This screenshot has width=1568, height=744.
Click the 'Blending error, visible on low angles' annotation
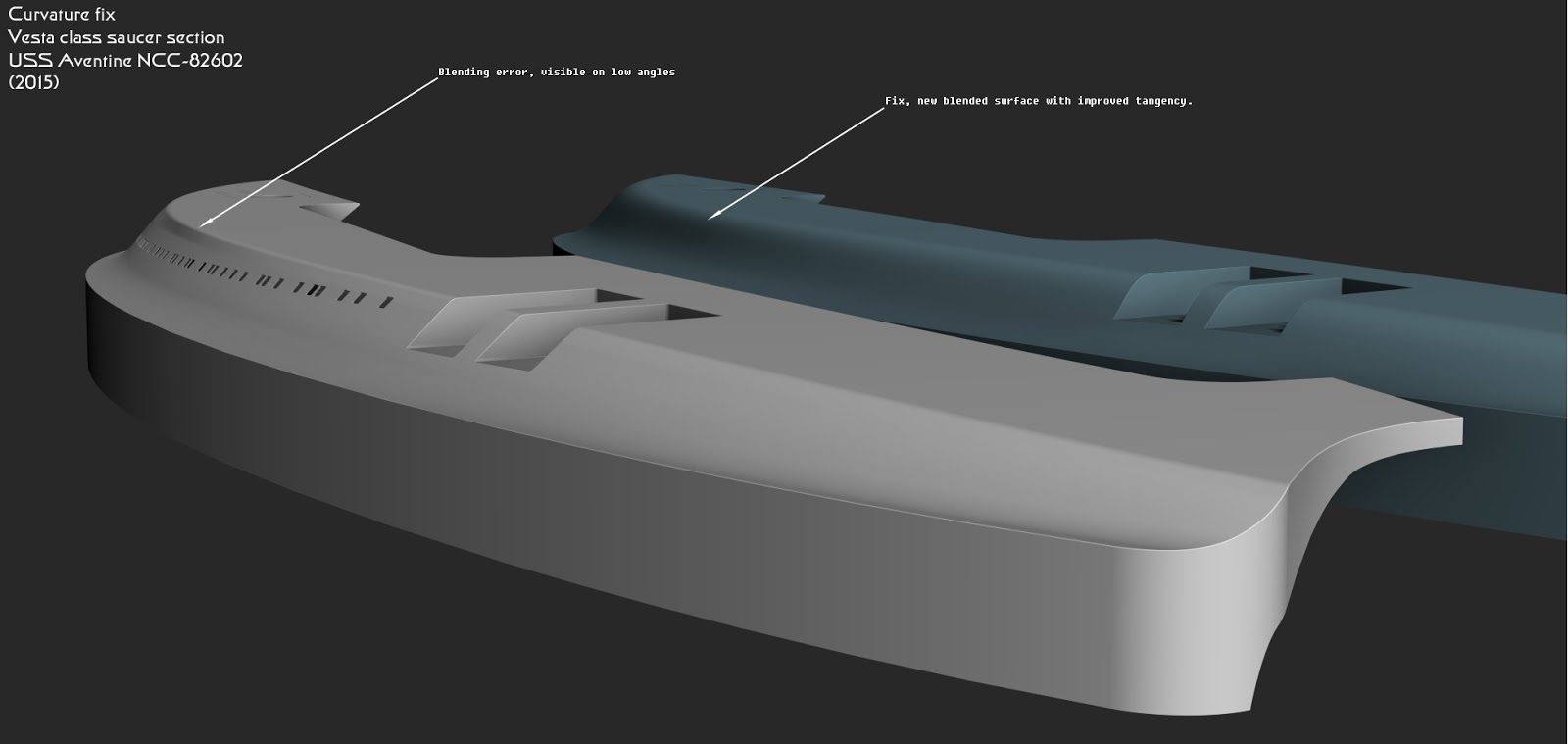click(x=556, y=72)
